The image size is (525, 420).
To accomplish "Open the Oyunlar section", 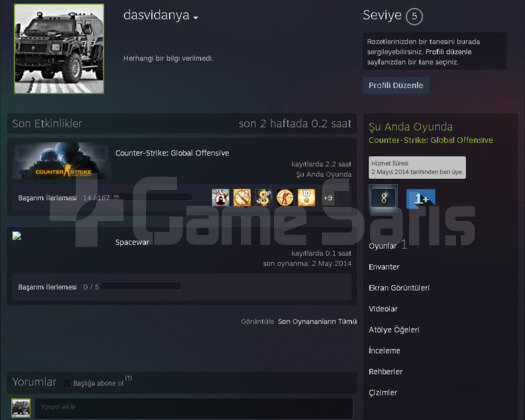I will tap(382, 246).
